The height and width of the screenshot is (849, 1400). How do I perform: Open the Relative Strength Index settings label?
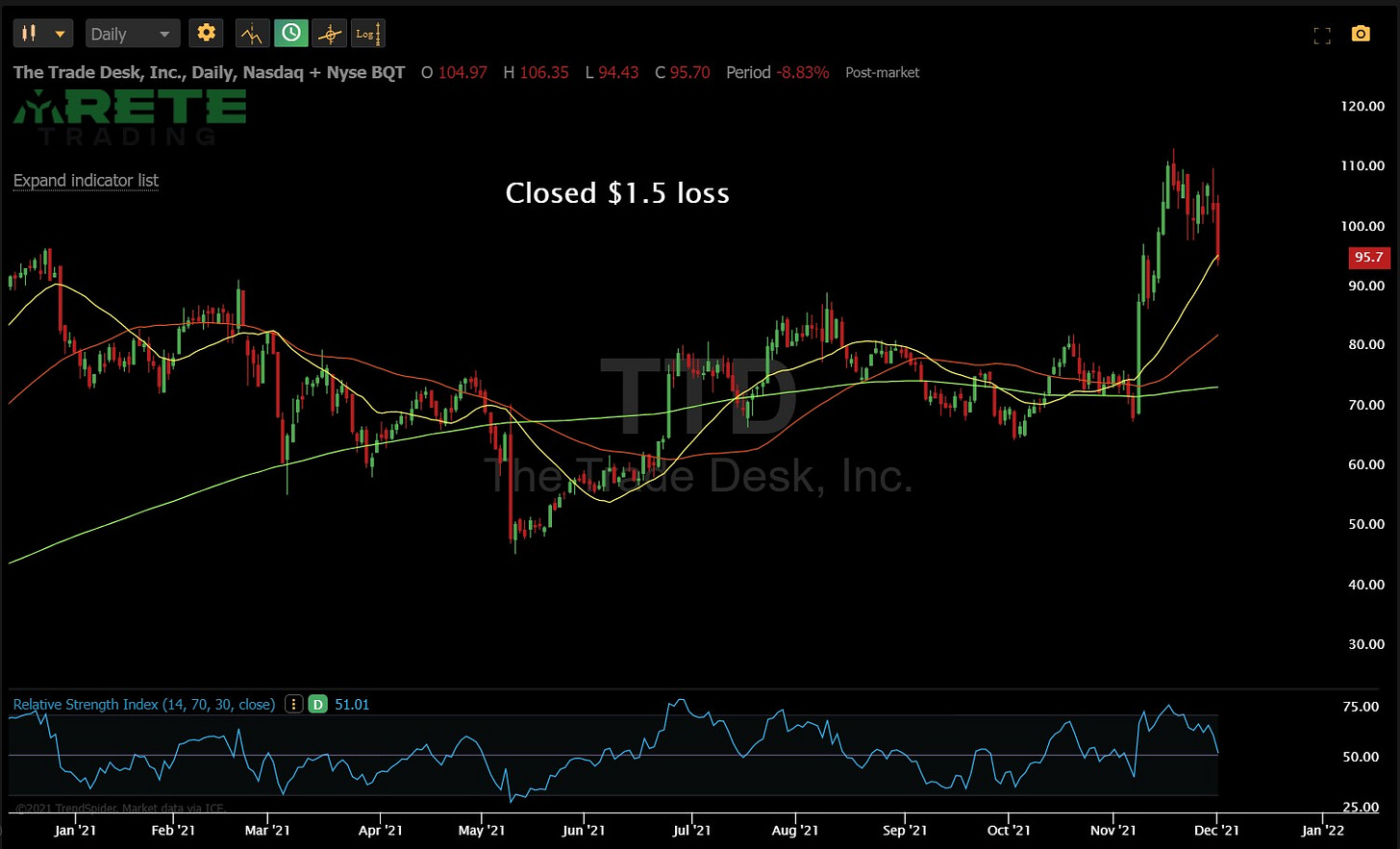pyautogui.click(x=144, y=705)
